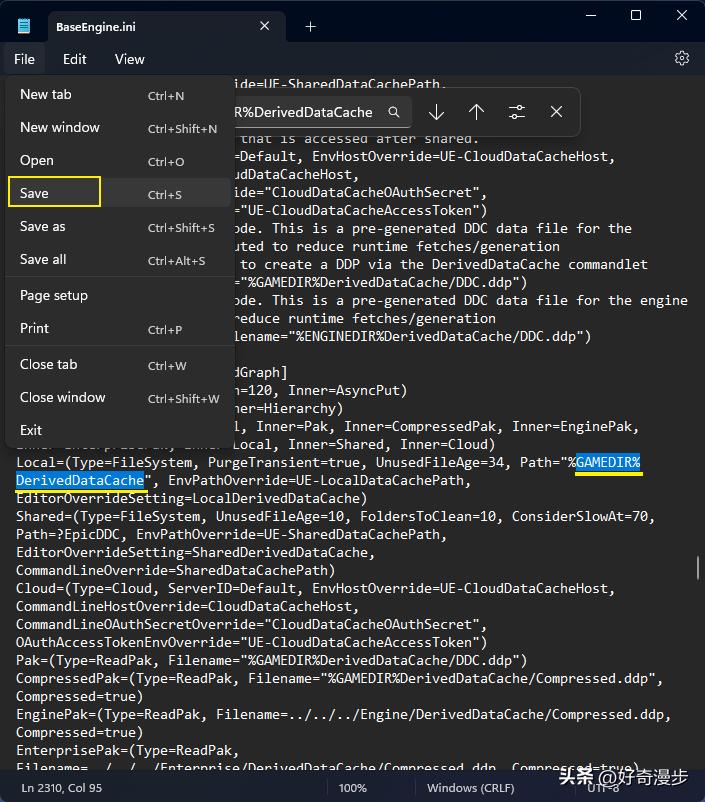Close the BaseEngine.ini tab
The width and height of the screenshot is (705, 802).
[x=265, y=27]
